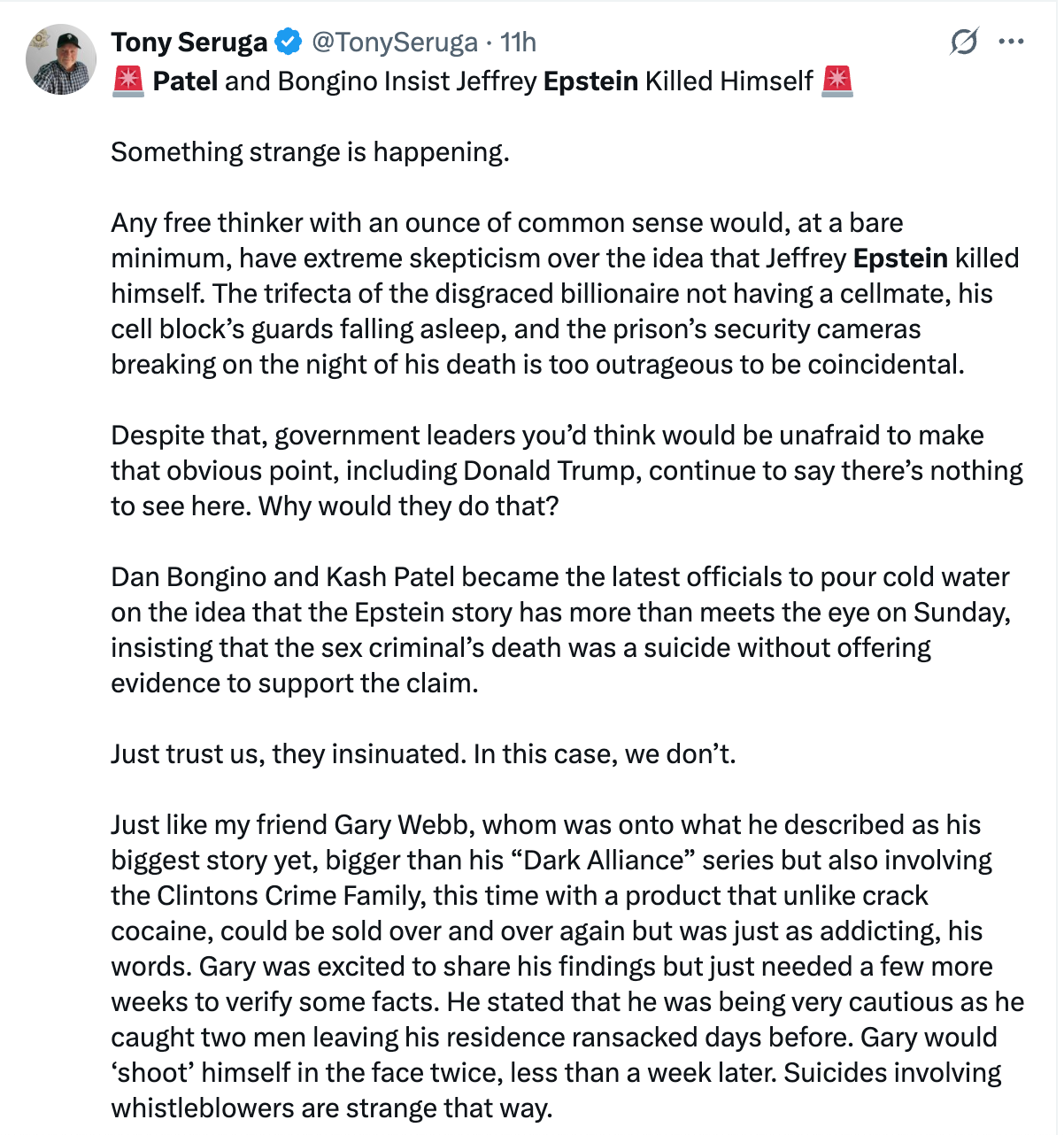
Task: Open Tony Seruga's profile avatar
Action: click(x=61, y=59)
